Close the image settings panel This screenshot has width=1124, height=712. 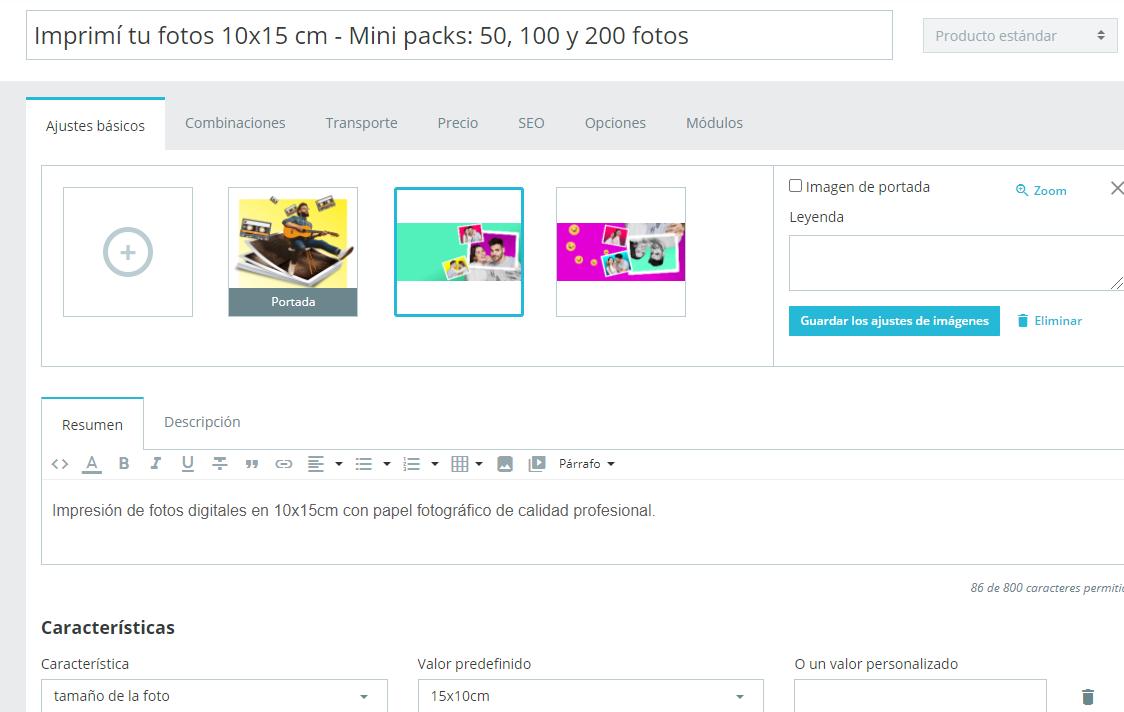[1116, 188]
